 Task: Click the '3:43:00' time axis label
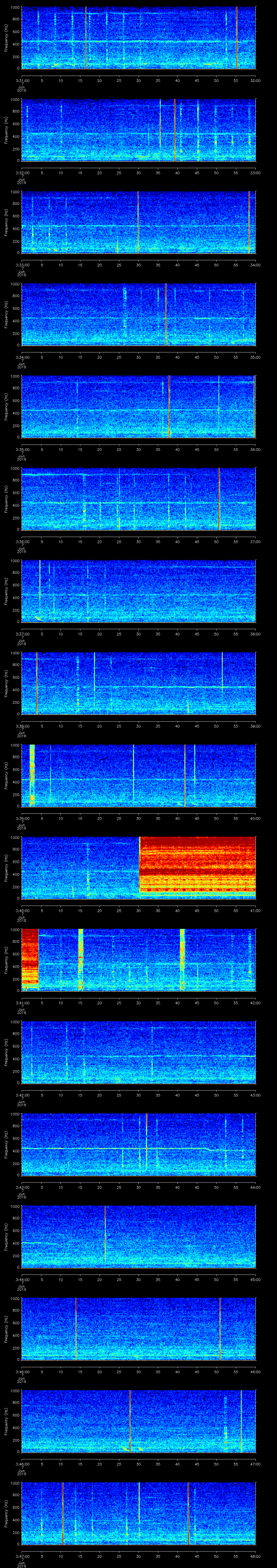point(22,1187)
